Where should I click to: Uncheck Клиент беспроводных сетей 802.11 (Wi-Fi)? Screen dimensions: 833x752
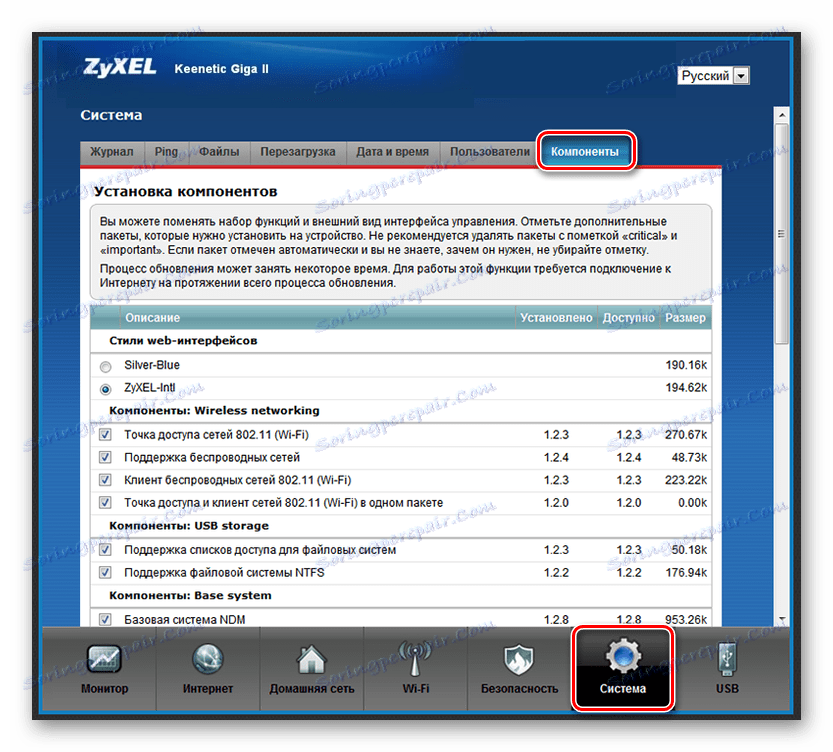[x=105, y=480]
